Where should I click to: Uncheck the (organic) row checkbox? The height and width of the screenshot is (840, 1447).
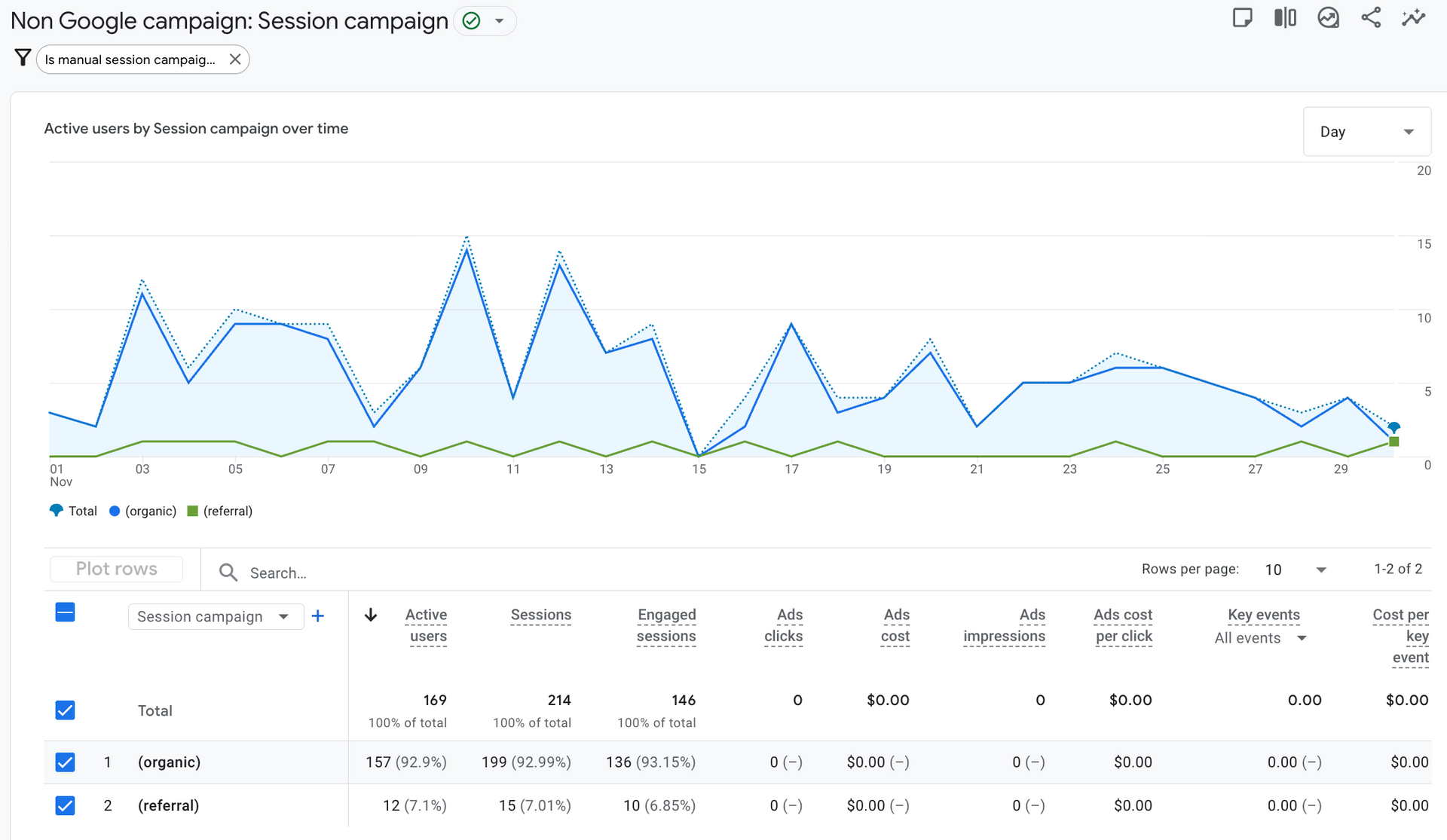point(66,762)
